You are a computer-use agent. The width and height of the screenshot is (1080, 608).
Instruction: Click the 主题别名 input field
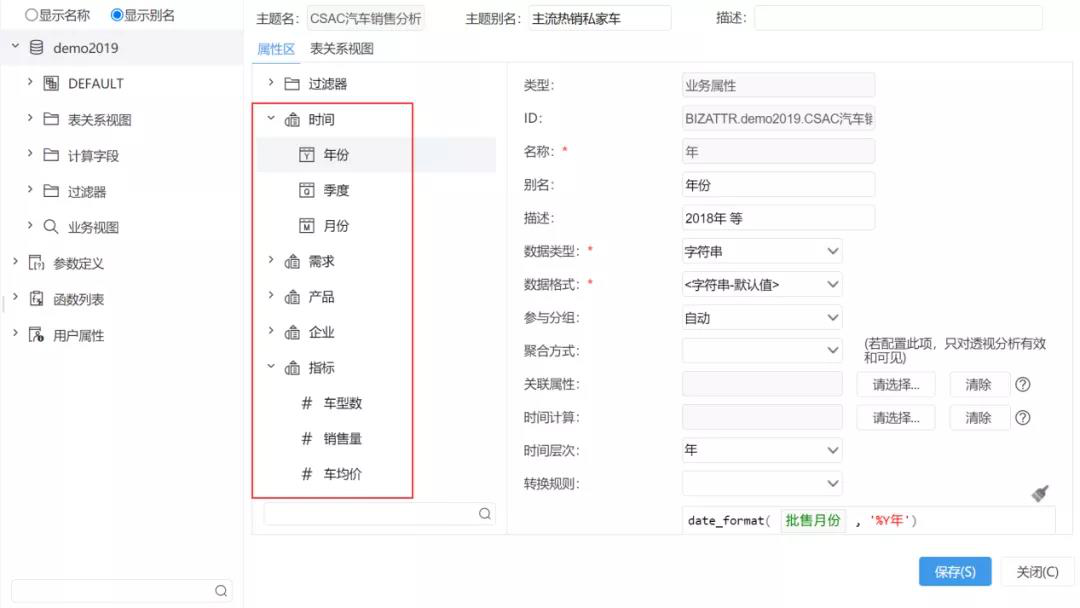(599, 19)
